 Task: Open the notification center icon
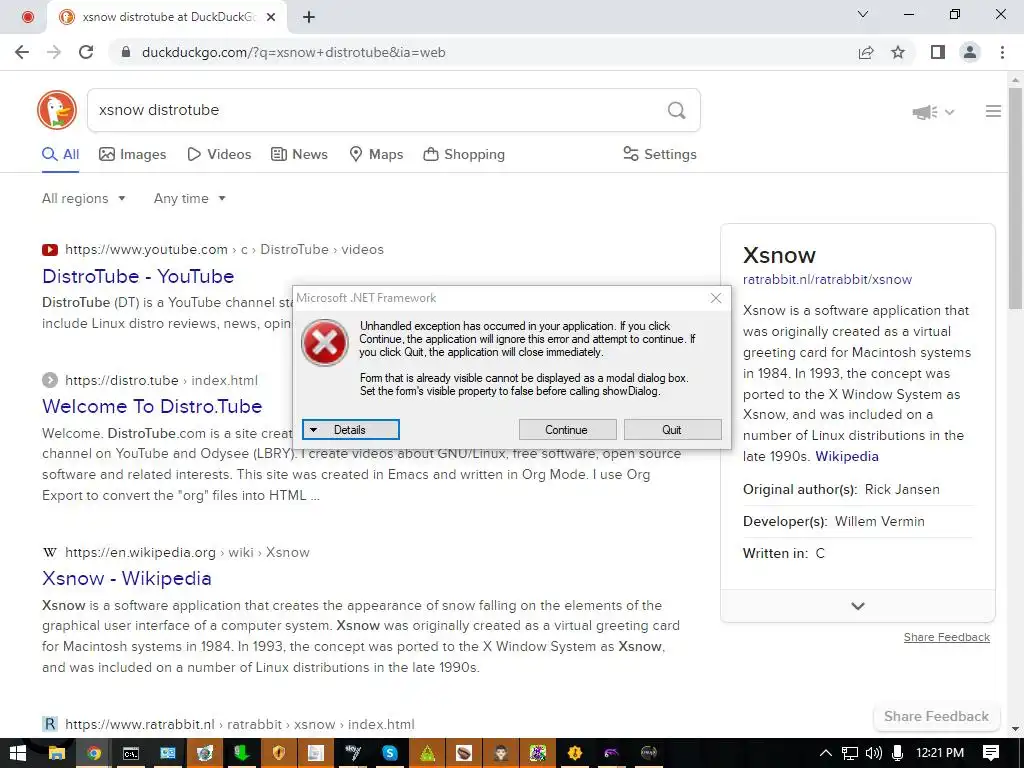[x=991, y=753]
